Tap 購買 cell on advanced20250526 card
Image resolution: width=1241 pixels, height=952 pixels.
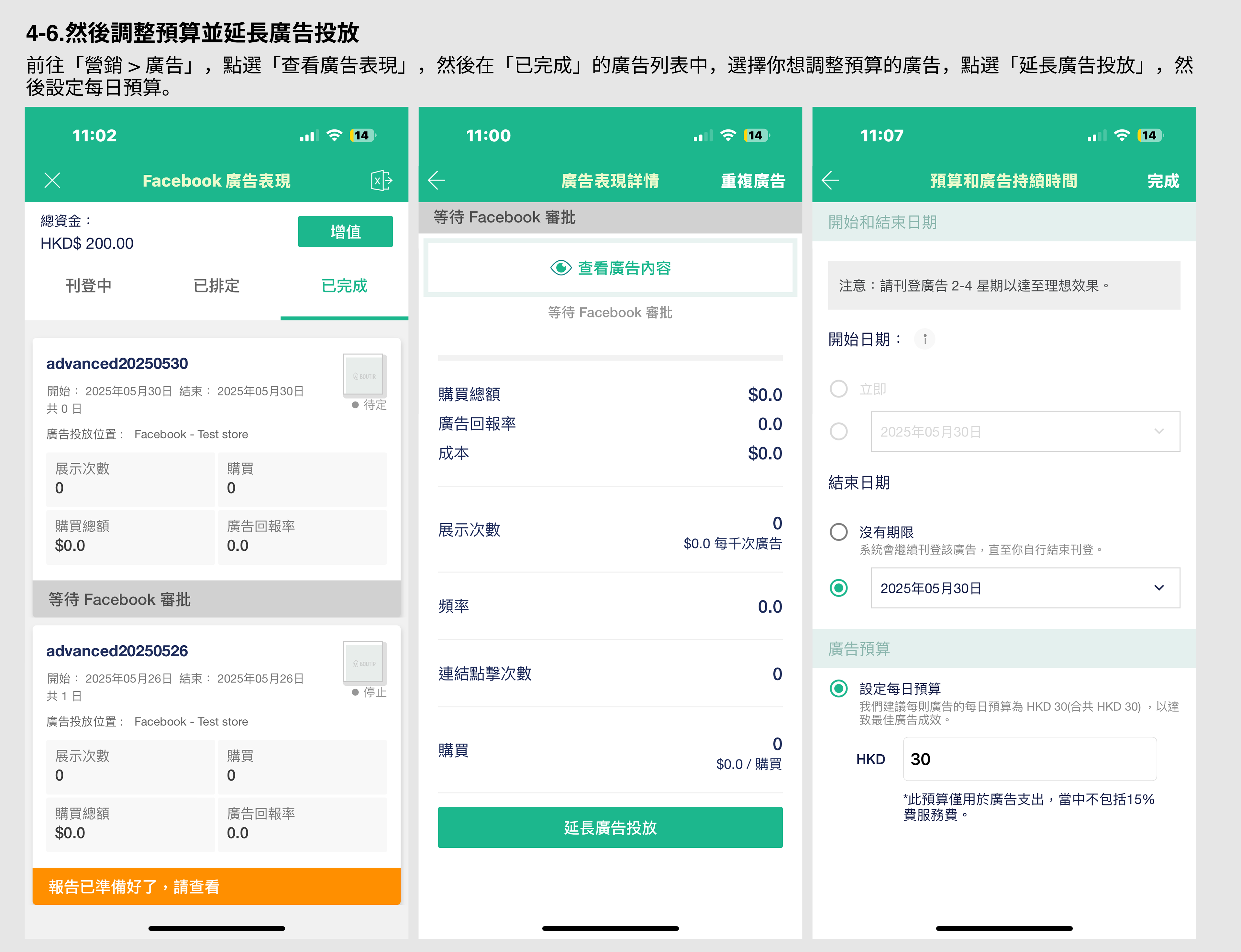[302, 767]
